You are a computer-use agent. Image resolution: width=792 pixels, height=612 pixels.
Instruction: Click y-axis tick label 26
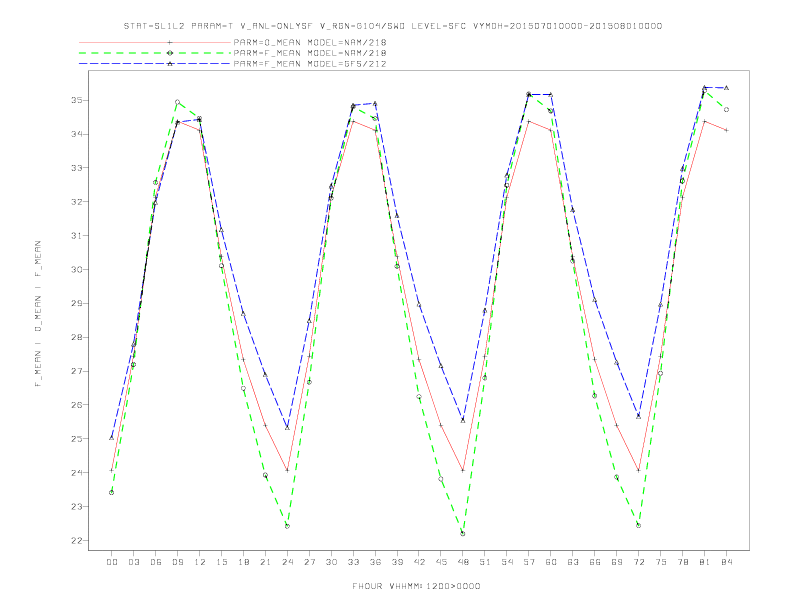coord(76,405)
